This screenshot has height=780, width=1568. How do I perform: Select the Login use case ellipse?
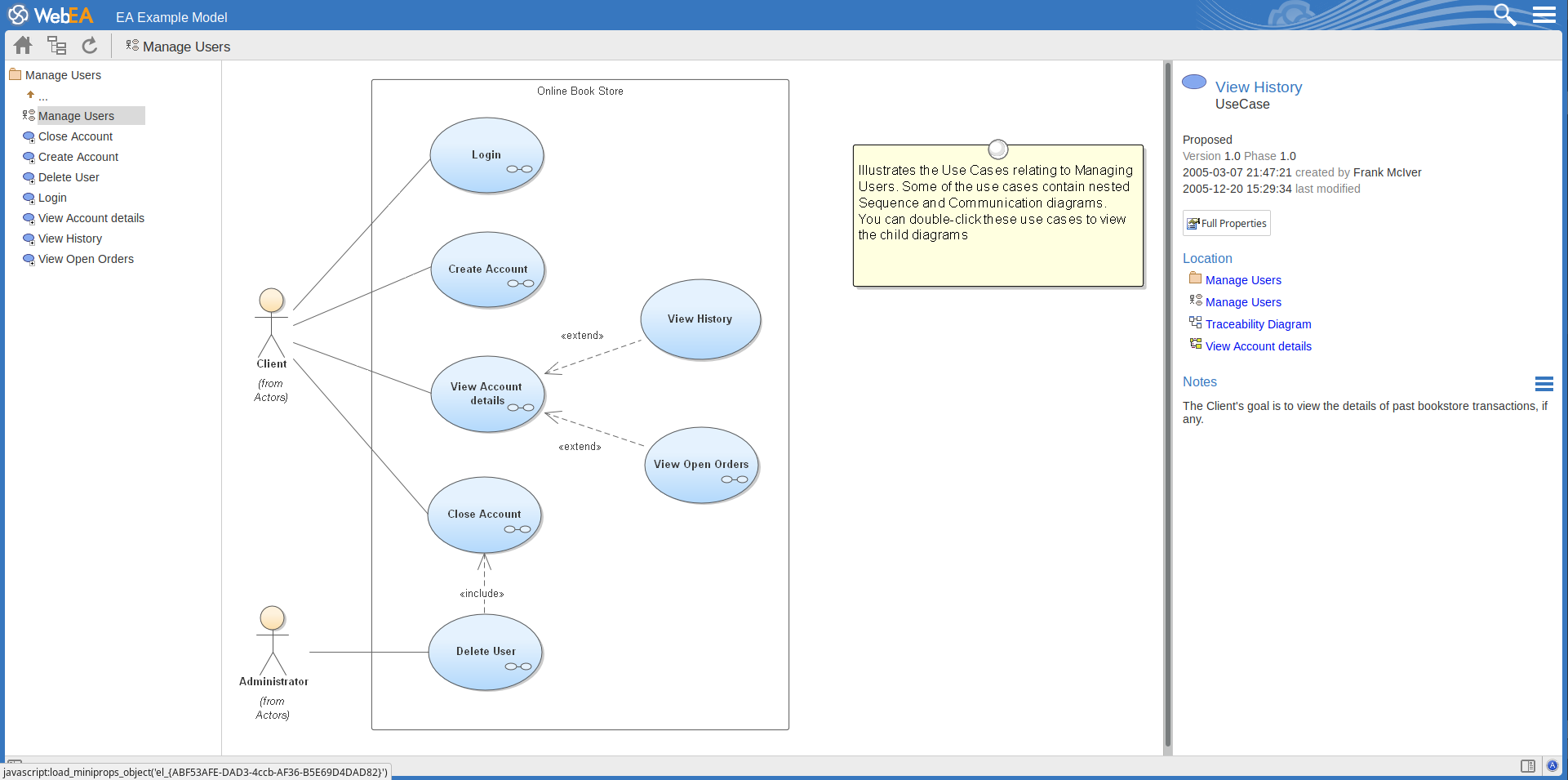[x=486, y=155]
